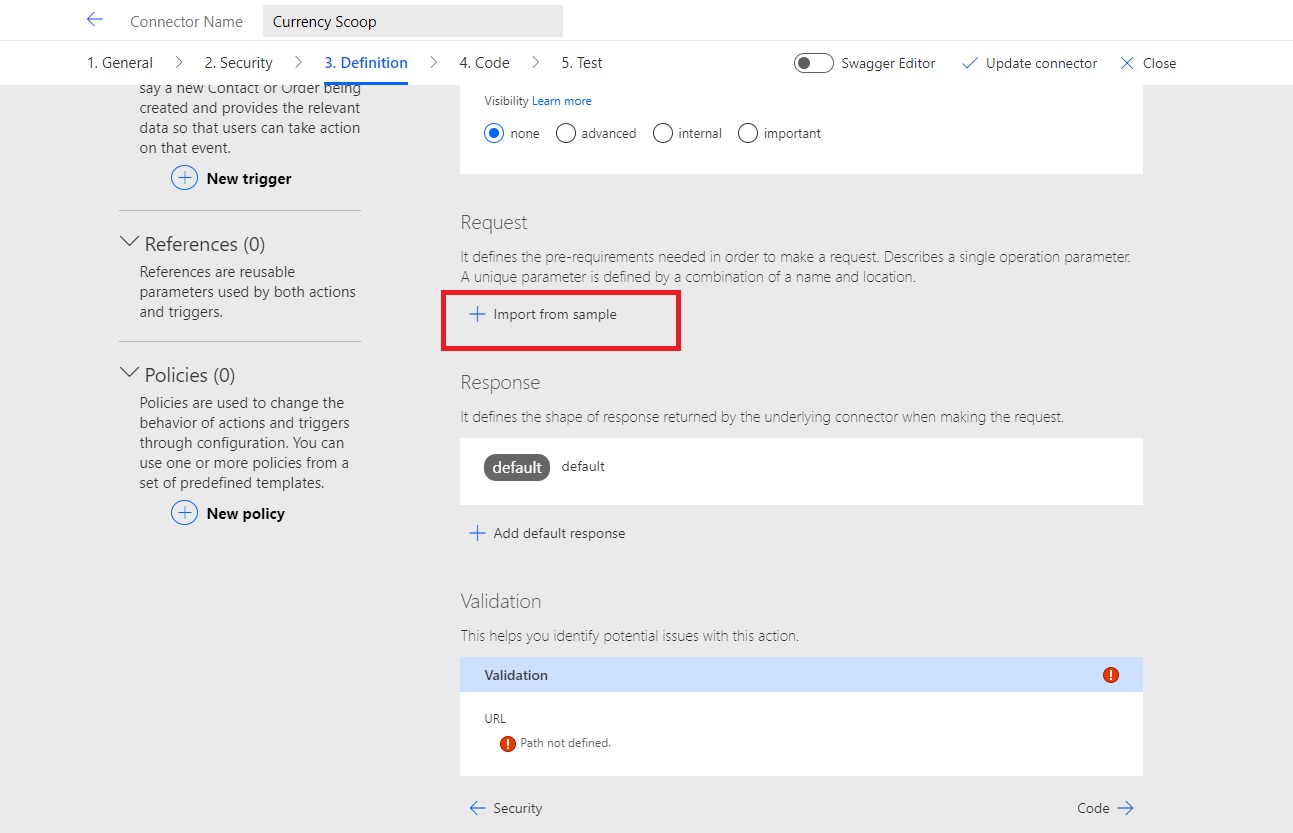Screen dimensions: 1293x833
Task: Click the New policy plus icon
Action: click(x=184, y=513)
